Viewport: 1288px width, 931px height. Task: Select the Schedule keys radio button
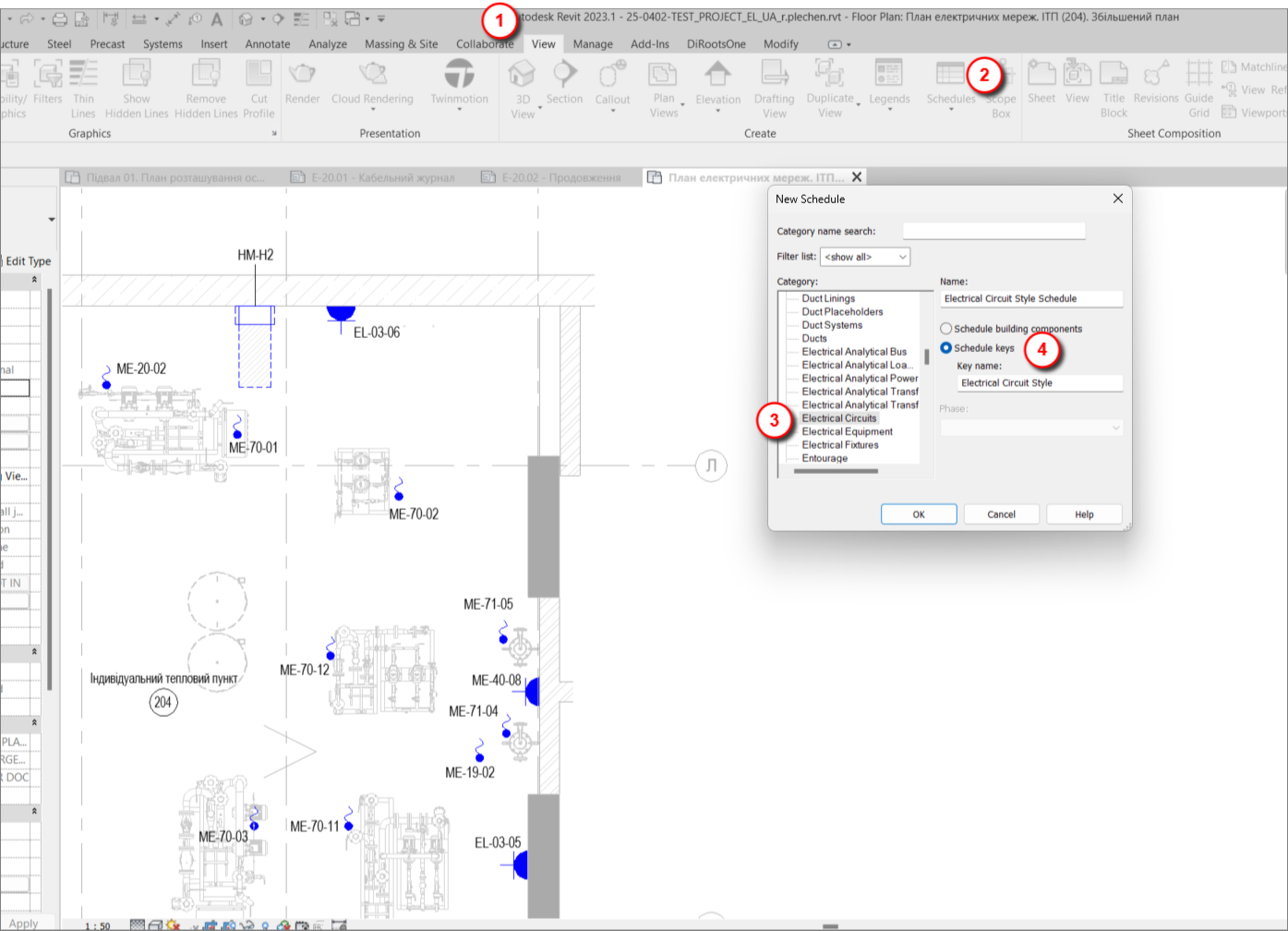946,348
